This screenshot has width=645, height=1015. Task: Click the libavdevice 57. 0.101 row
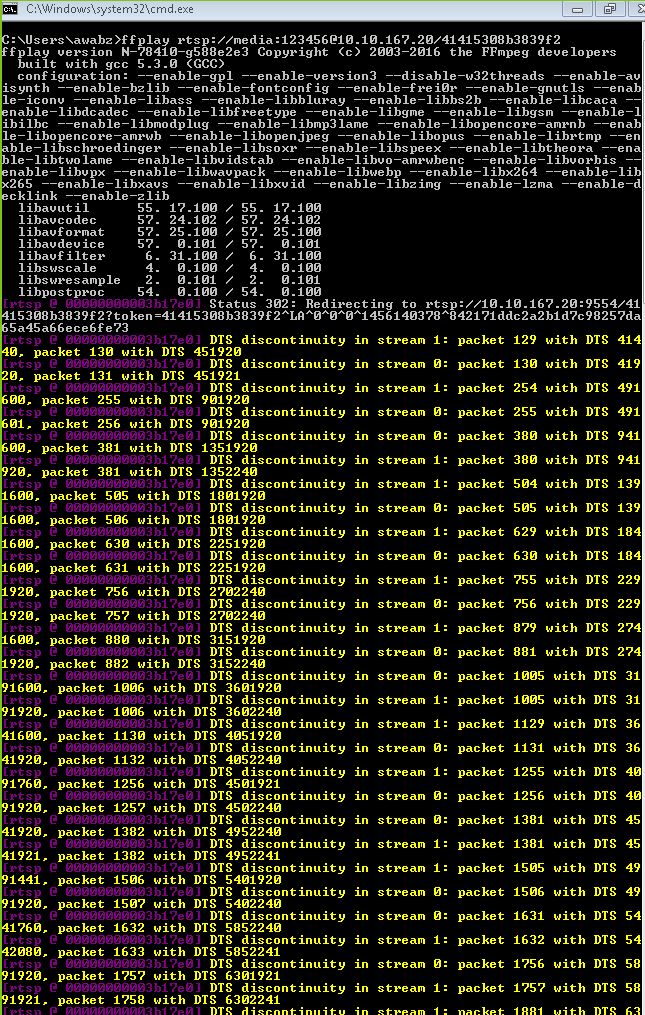pos(170,244)
